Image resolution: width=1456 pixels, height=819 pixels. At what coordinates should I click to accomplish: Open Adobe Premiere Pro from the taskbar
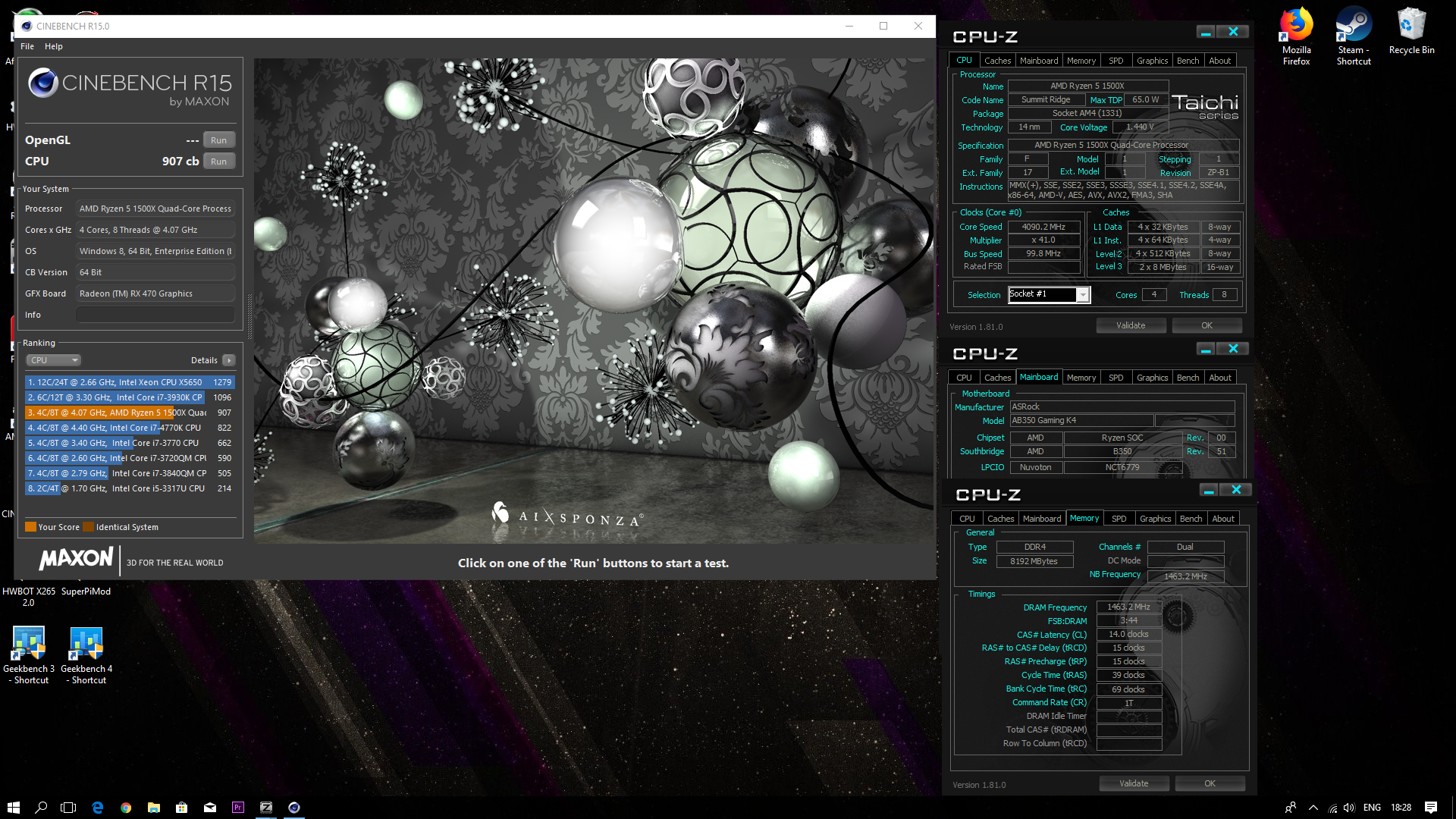[238, 808]
